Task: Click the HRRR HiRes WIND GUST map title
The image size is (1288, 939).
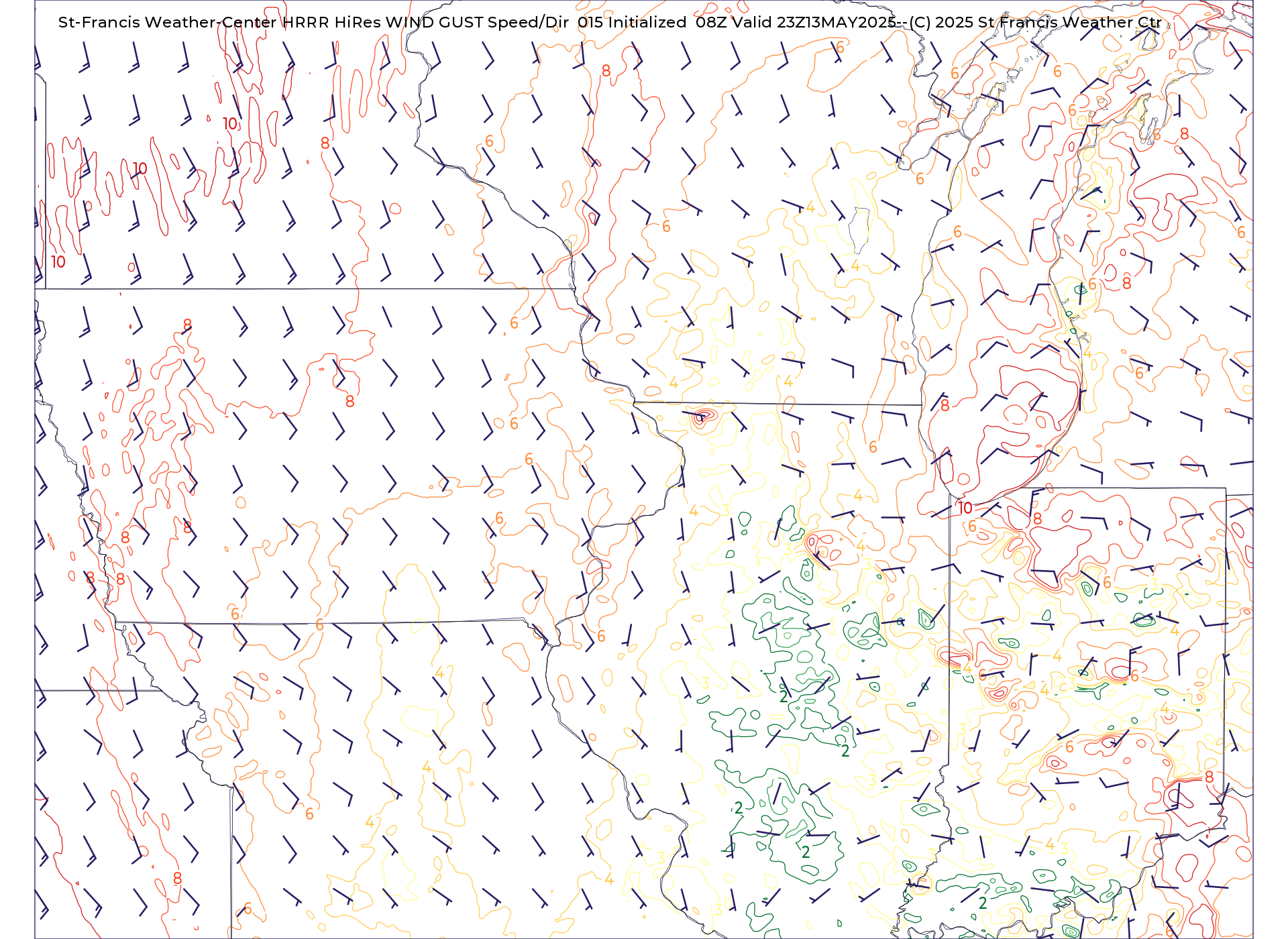Action: pos(610,22)
